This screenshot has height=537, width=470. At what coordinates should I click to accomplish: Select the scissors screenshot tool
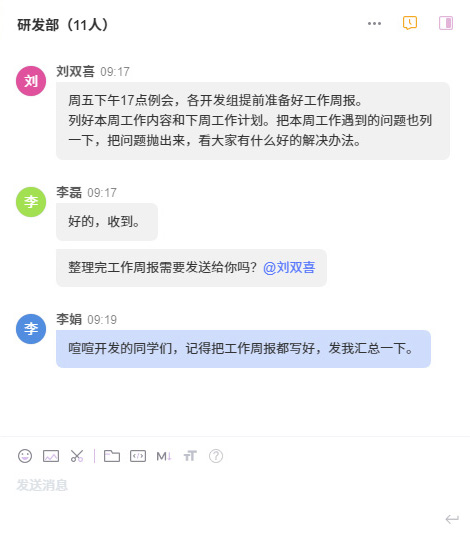coord(77,456)
